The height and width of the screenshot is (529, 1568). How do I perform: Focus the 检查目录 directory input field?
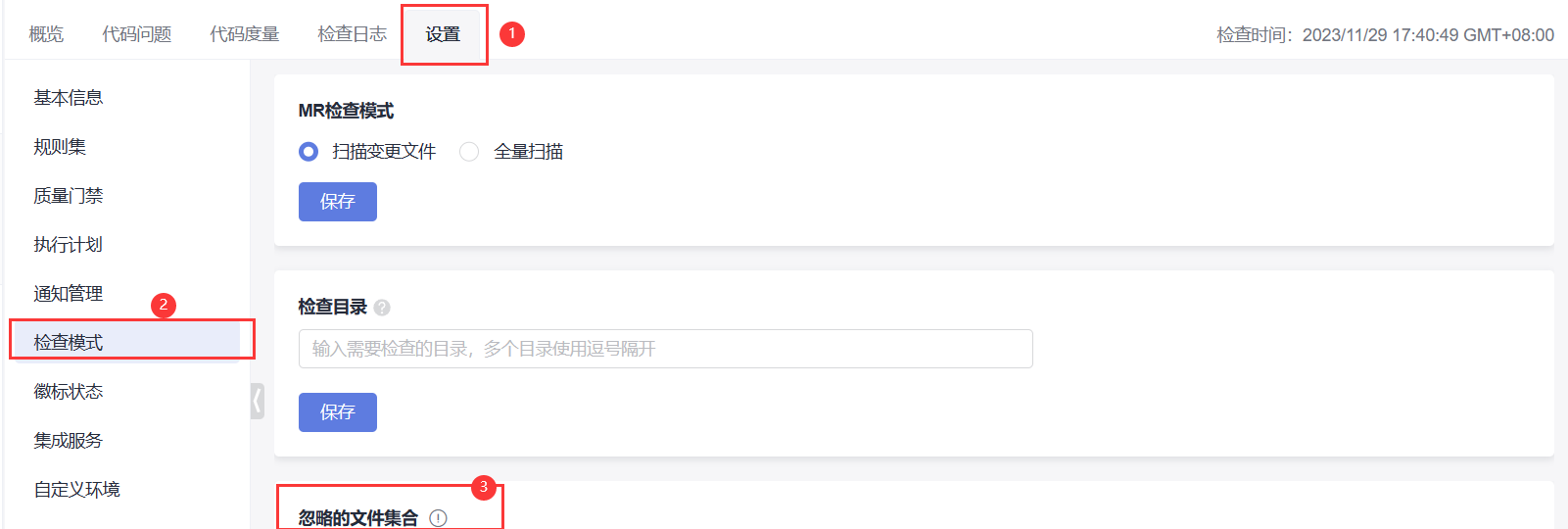(665, 349)
